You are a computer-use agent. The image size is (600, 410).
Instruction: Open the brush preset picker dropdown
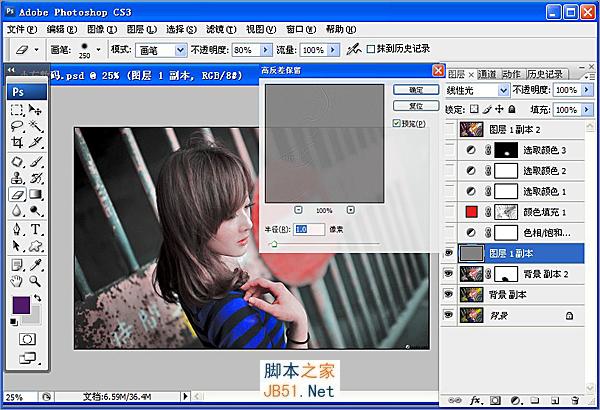pos(98,49)
